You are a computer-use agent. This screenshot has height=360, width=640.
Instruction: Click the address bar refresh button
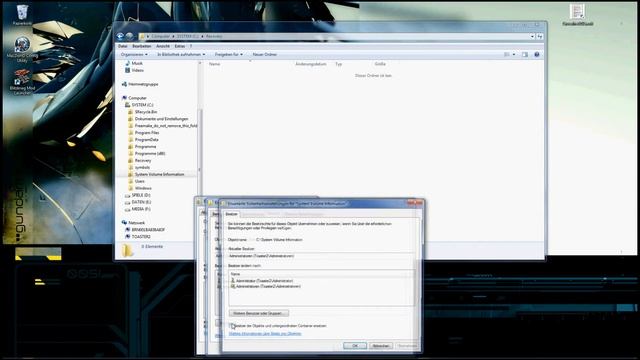click(x=540, y=36)
